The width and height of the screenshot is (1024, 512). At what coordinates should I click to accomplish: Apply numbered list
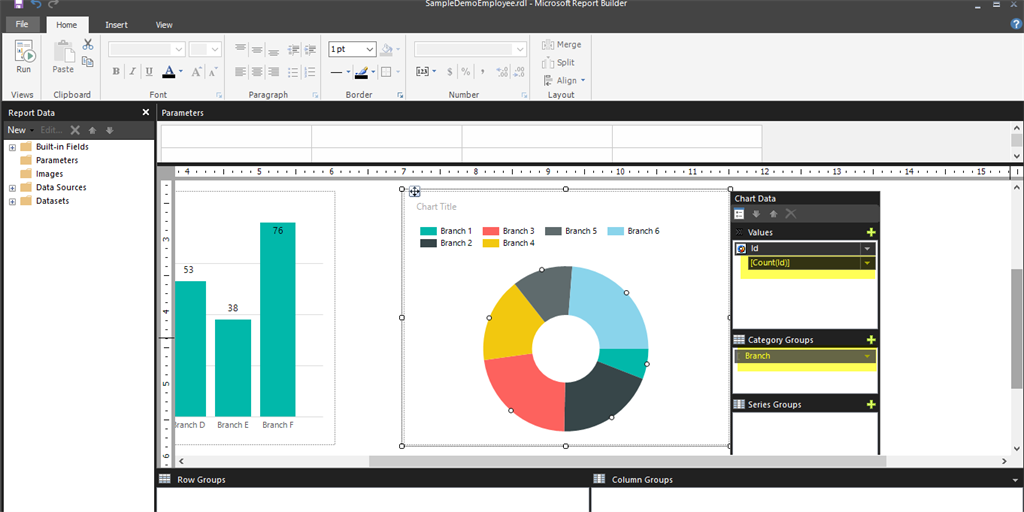(310, 72)
